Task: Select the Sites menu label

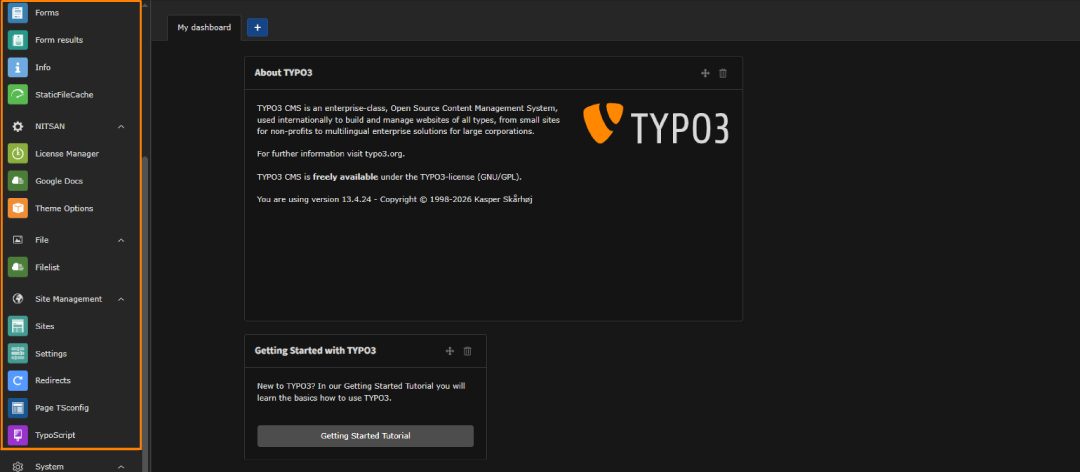Action: (45, 326)
